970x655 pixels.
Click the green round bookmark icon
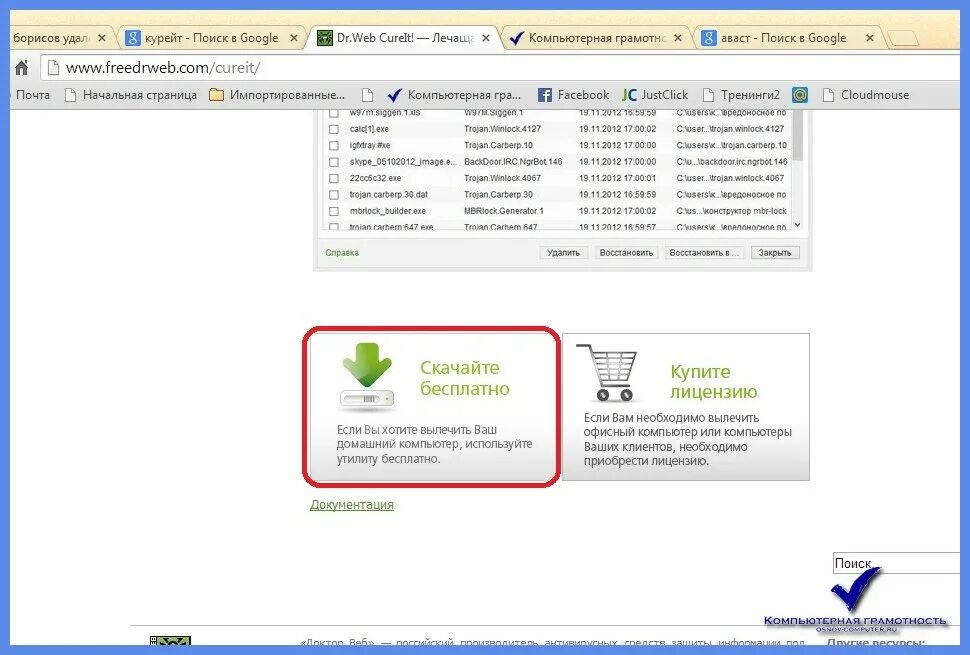800,95
